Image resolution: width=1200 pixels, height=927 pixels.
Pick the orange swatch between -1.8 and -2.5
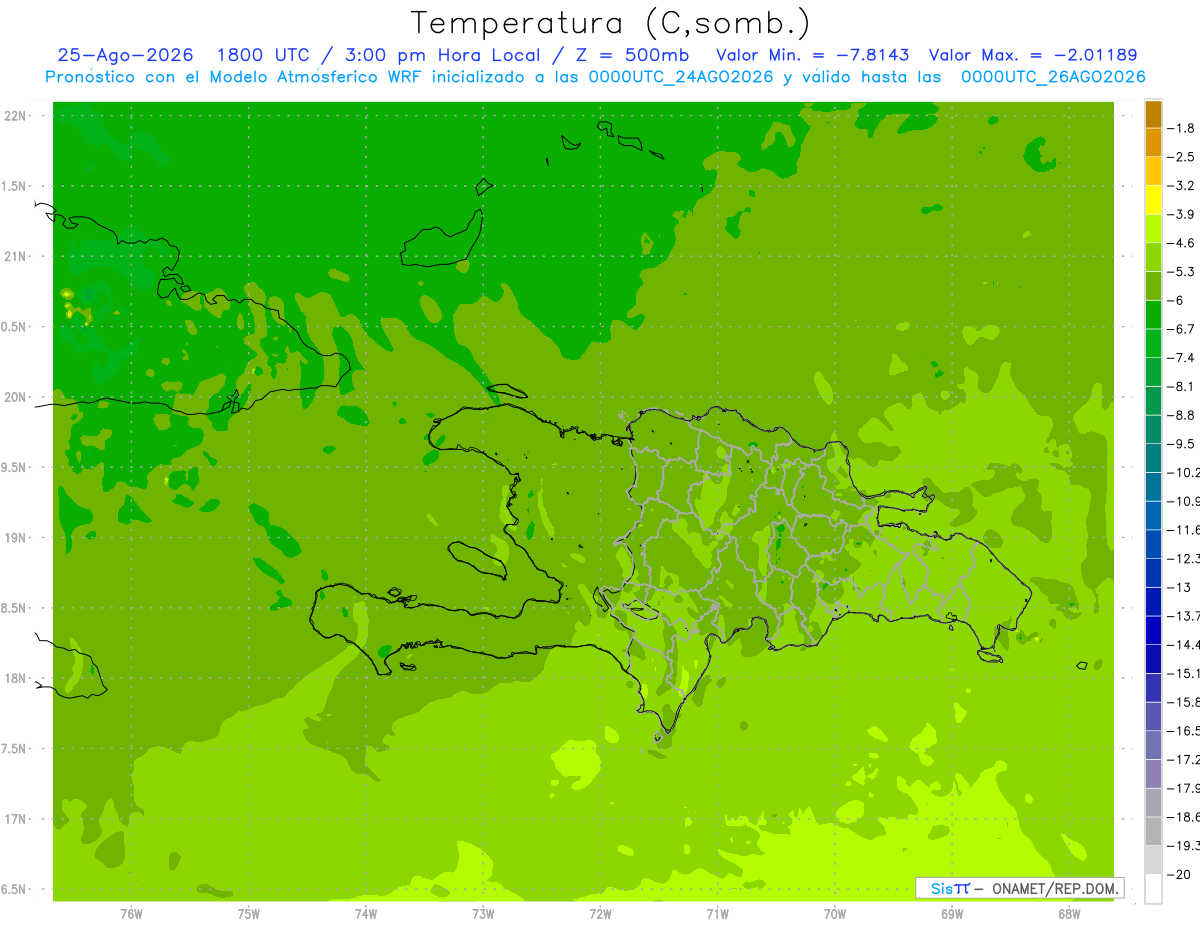pyautogui.click(x=1153, y=142)
